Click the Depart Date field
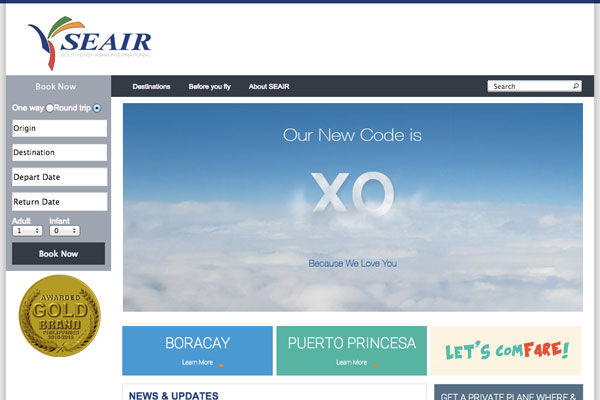The width and height of the screenshot is (600, 400). tap(60, 177)
